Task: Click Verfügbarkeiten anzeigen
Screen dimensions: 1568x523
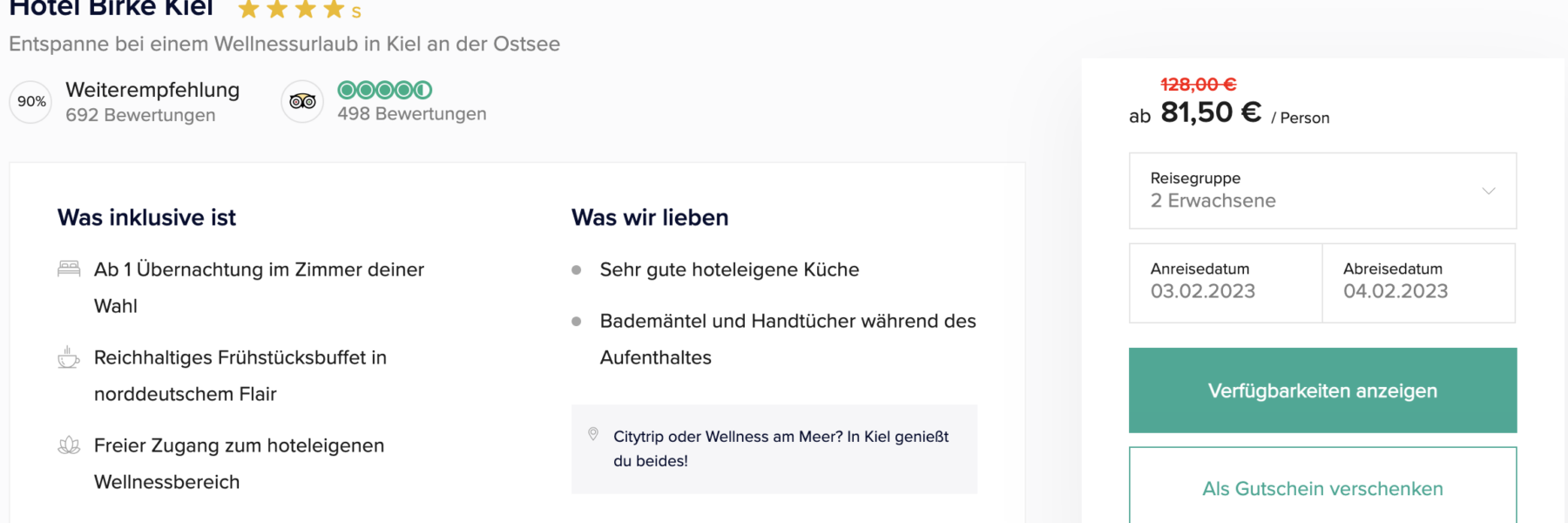Action: pos(1322,391)
